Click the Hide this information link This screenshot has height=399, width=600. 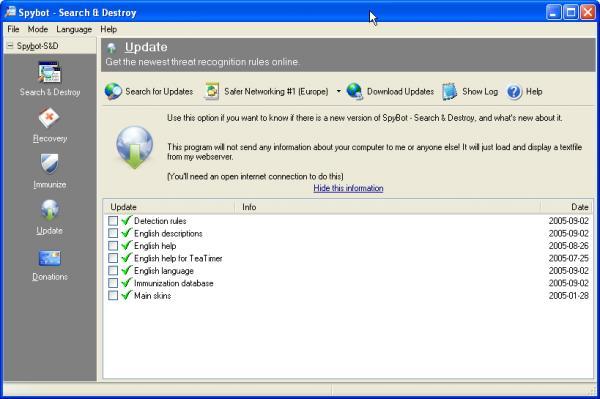tap(348, 188)
